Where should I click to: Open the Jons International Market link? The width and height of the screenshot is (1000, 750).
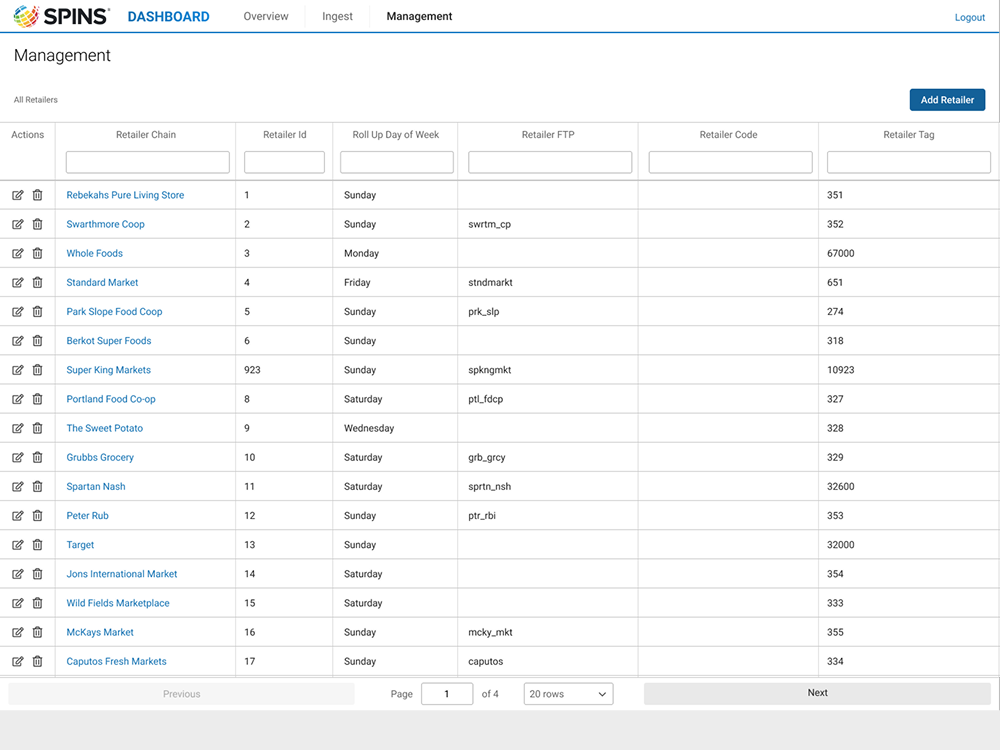click(122, 574)
